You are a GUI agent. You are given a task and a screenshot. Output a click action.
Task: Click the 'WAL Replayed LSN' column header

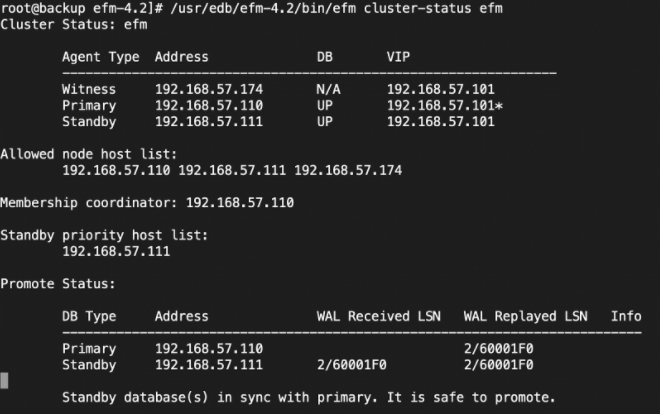click(525, 316)
